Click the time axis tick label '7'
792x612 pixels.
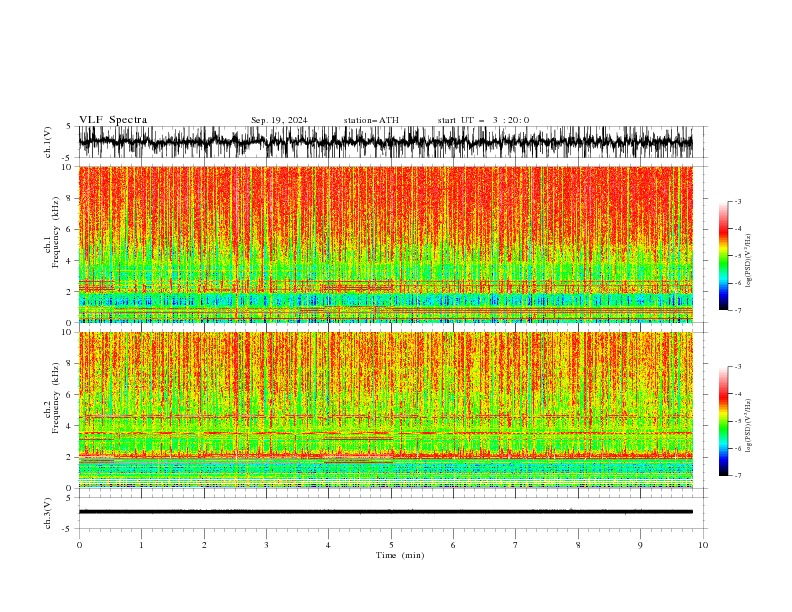click(516, 545)
